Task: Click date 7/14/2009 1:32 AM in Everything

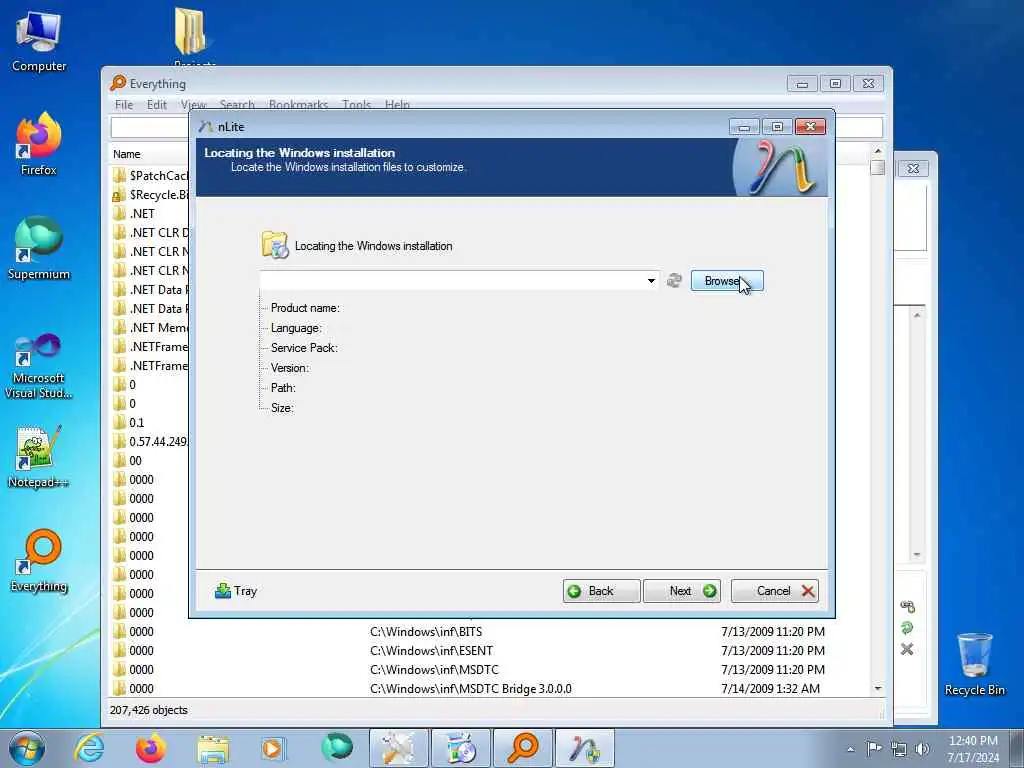Action: [x=770, y=688]
